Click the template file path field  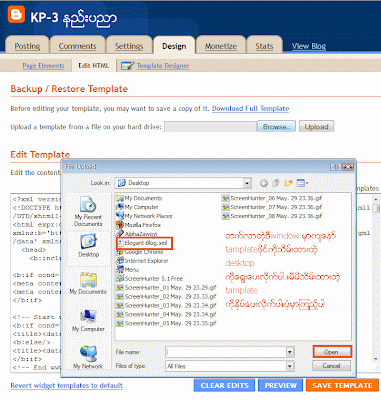pyautogui.click(x=210, y=127)
